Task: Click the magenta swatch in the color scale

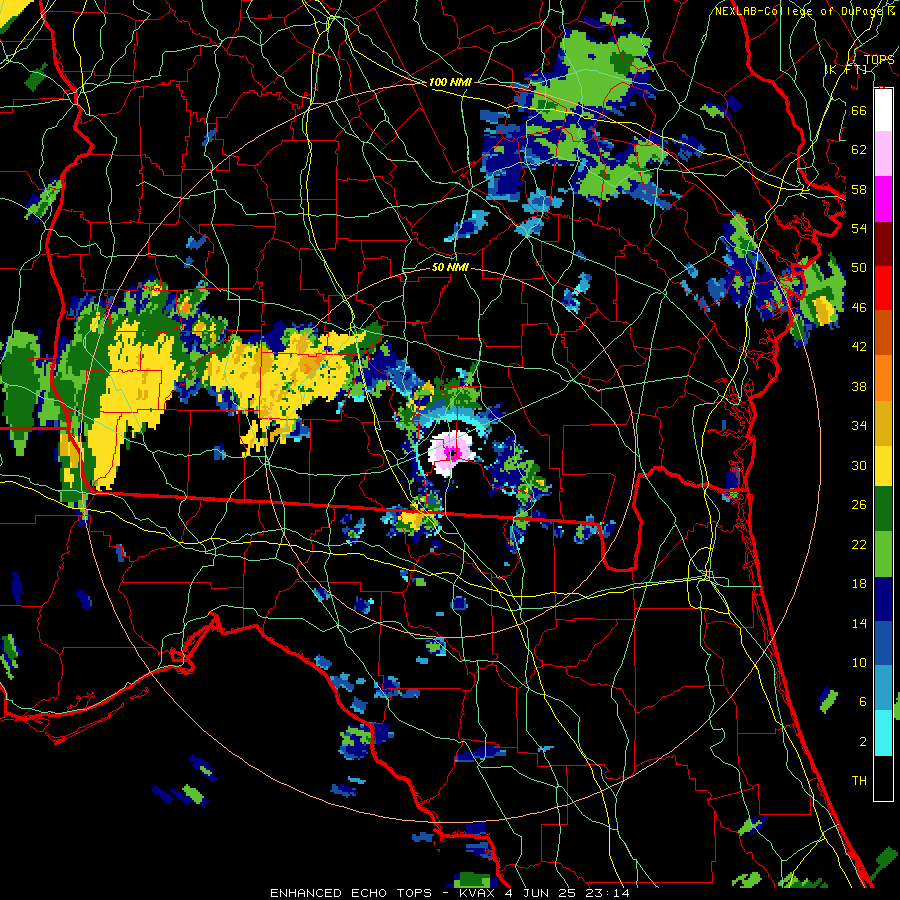Action: (883, 199)
